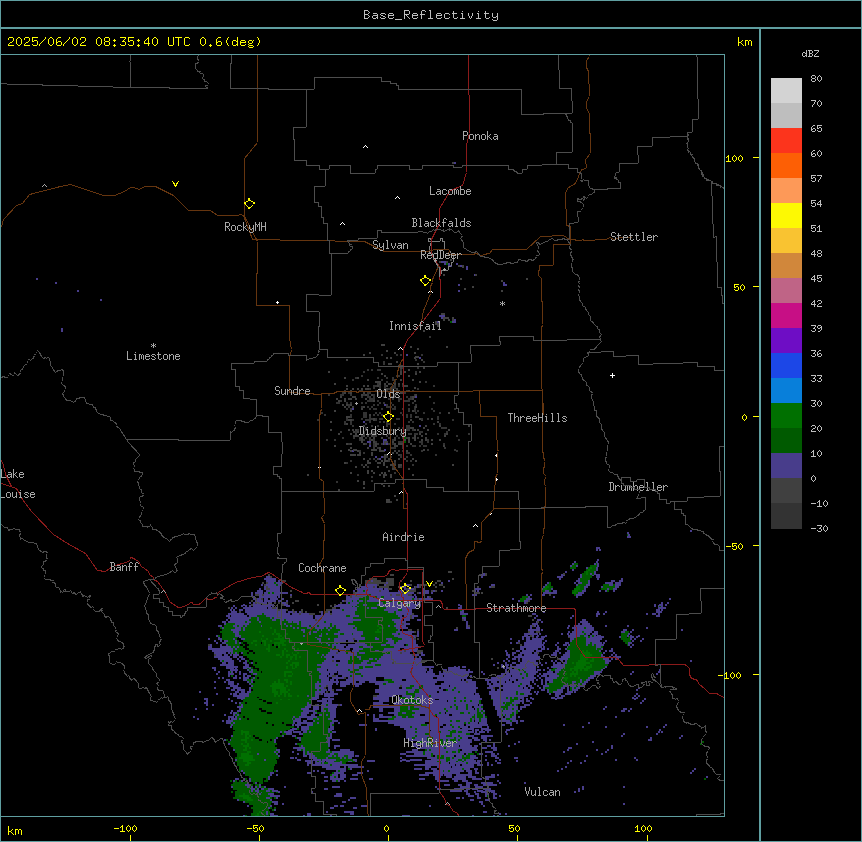Click the 80 value on dBZ scale

tap(816, 79)
